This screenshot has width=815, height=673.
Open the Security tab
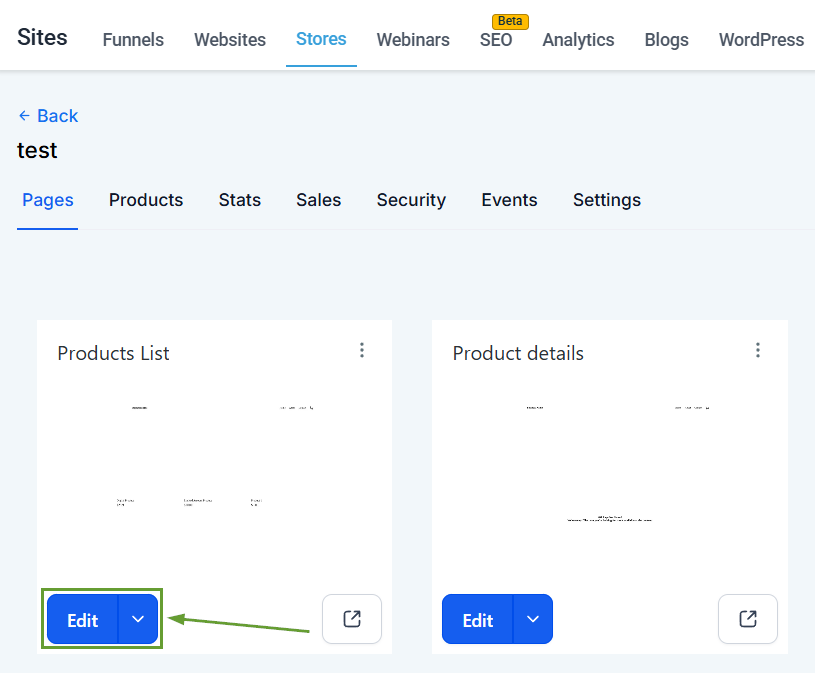tap(411, 200)
